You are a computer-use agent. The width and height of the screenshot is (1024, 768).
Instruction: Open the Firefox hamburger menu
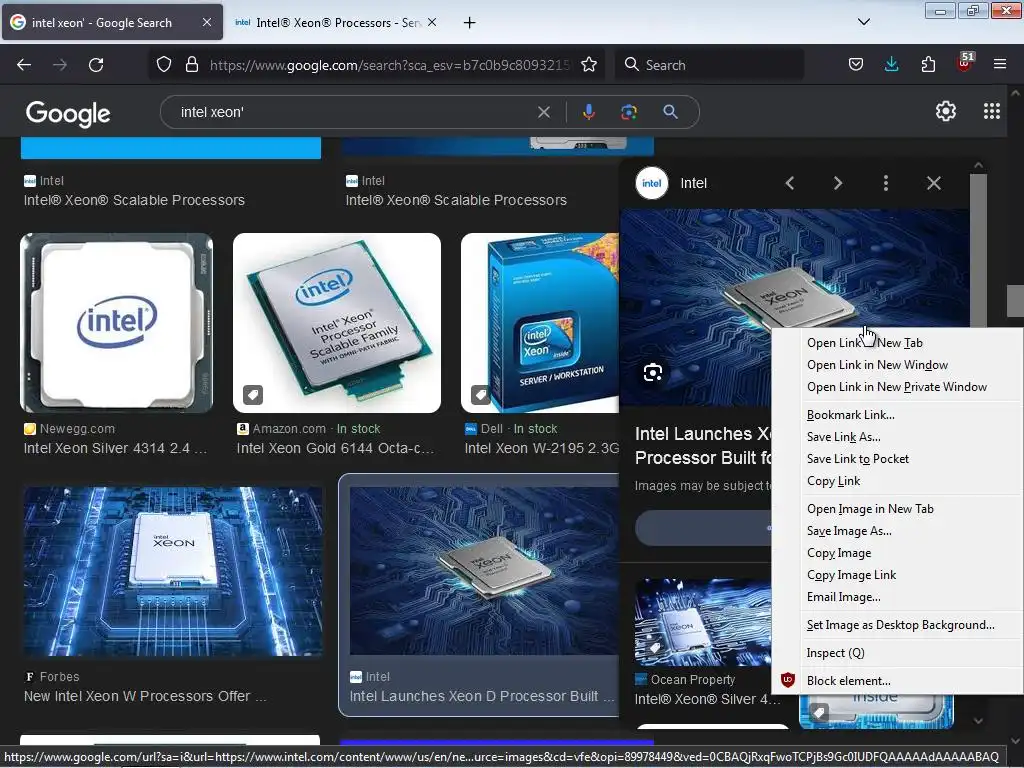(999, 65)
